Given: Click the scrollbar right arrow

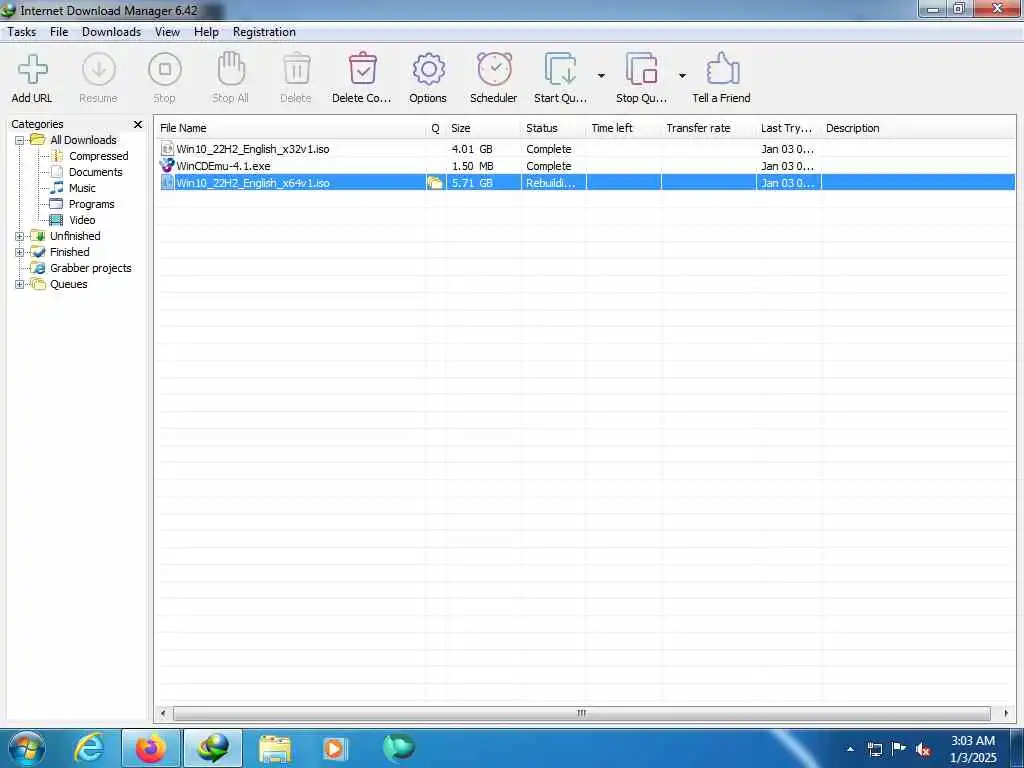Looking at the screenshot, I should (x=1006, y=713).
